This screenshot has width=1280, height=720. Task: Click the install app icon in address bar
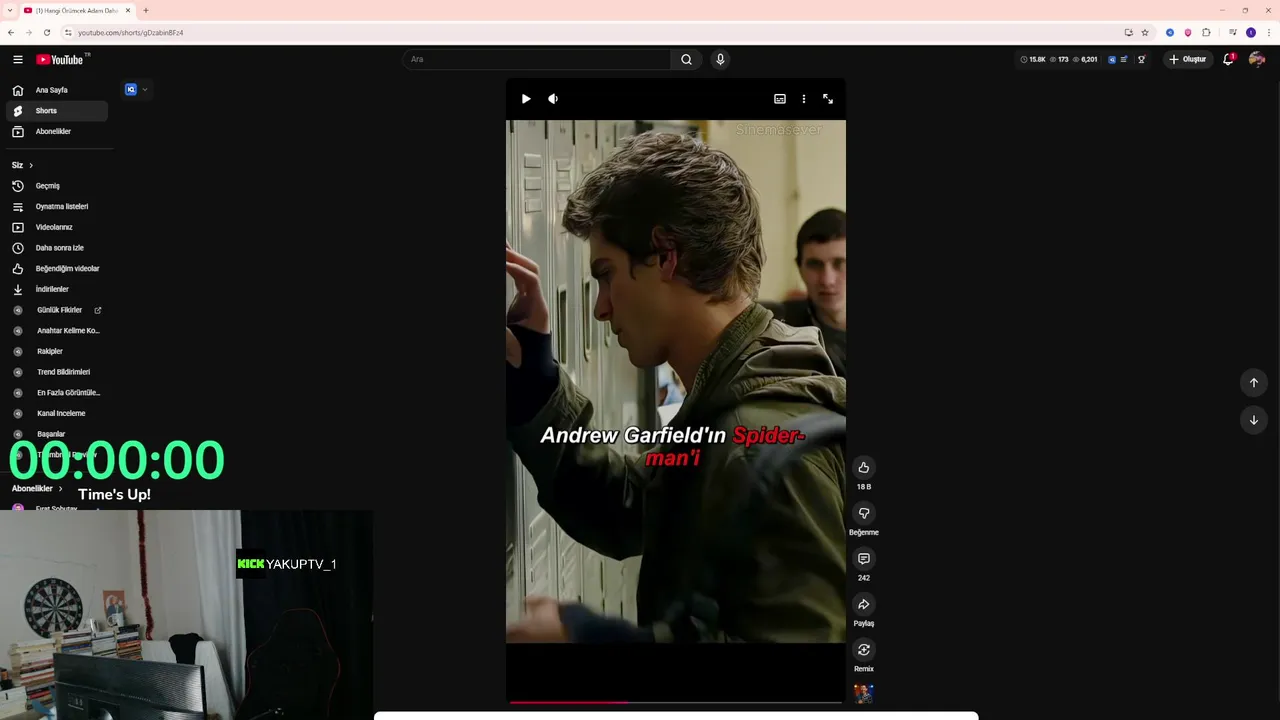point(1128,32)
